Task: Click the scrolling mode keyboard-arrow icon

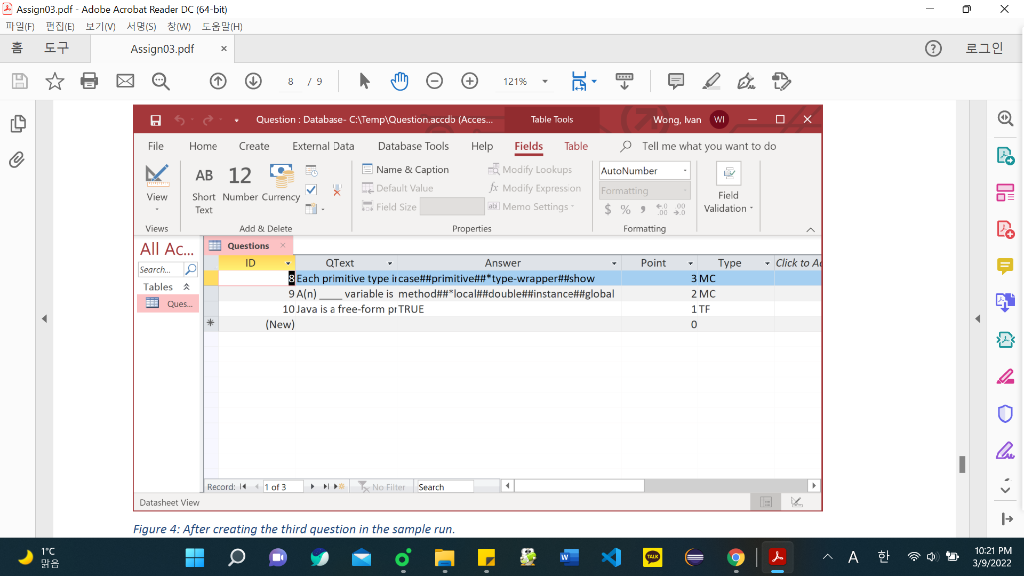Action: pos(624,81)
